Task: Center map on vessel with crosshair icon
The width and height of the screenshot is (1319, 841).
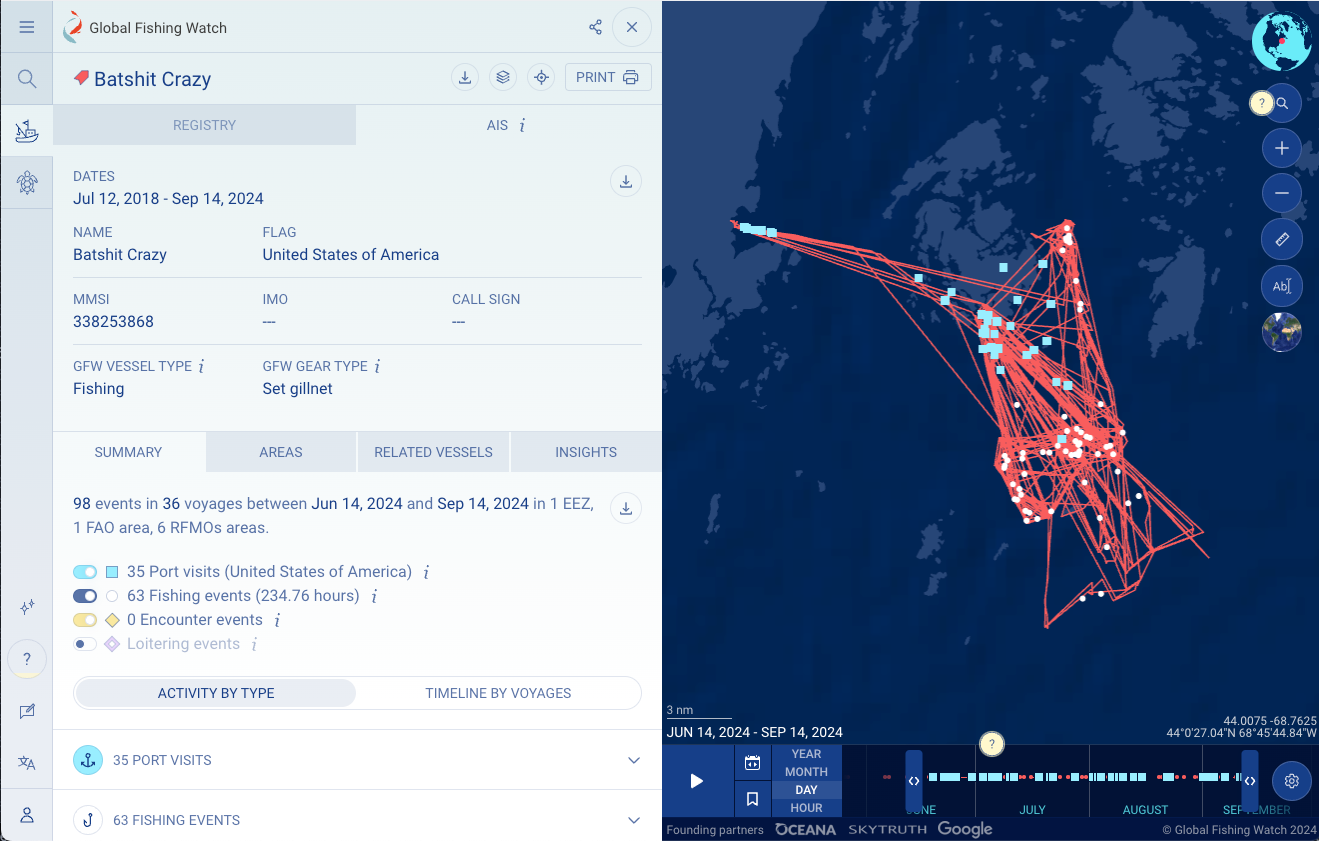Action: 541,77
